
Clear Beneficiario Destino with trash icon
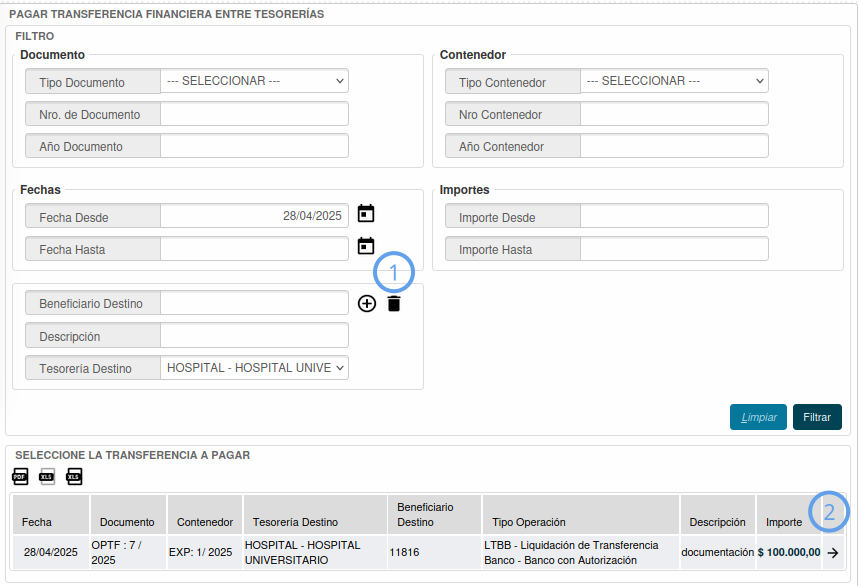[x=394, y=303]
